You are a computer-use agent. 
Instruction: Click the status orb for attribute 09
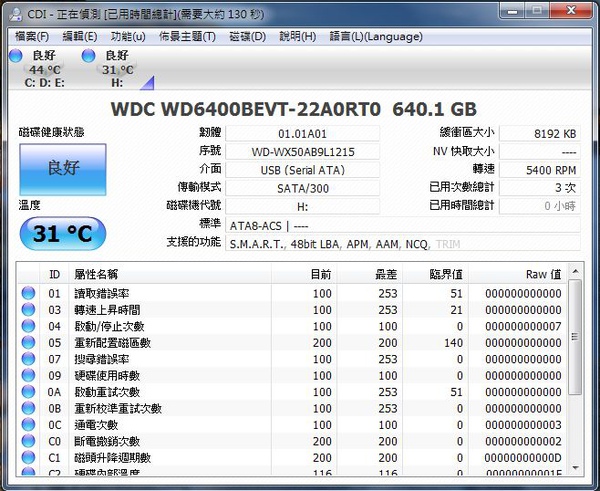pos(28,376)
